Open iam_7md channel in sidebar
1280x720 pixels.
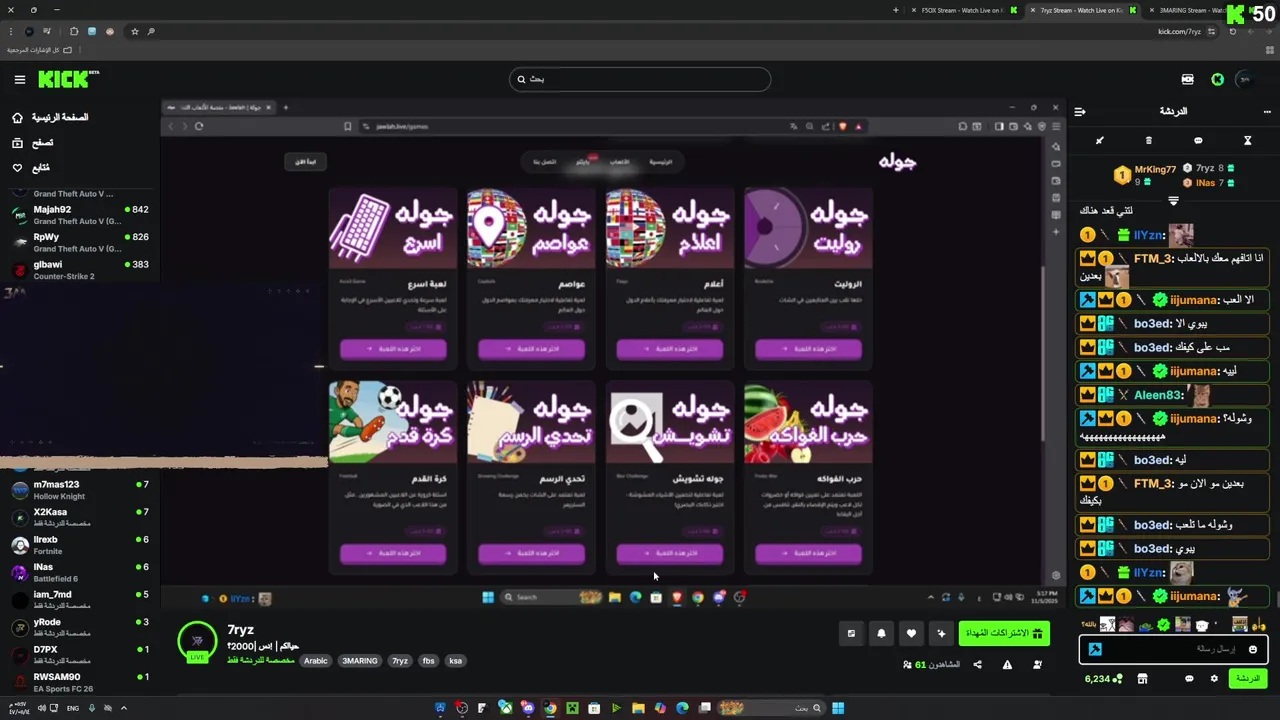click(79, 600)
